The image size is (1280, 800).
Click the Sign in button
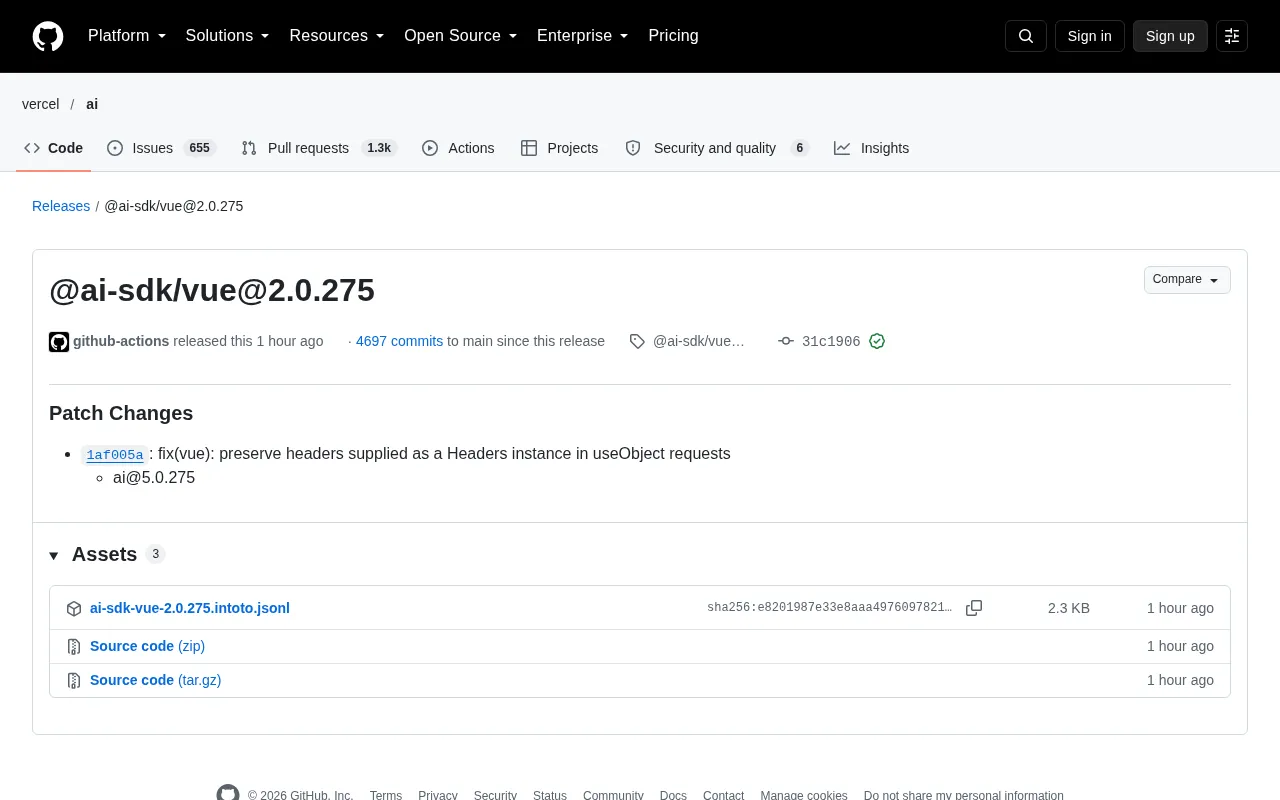click(x=1090, y=36)
